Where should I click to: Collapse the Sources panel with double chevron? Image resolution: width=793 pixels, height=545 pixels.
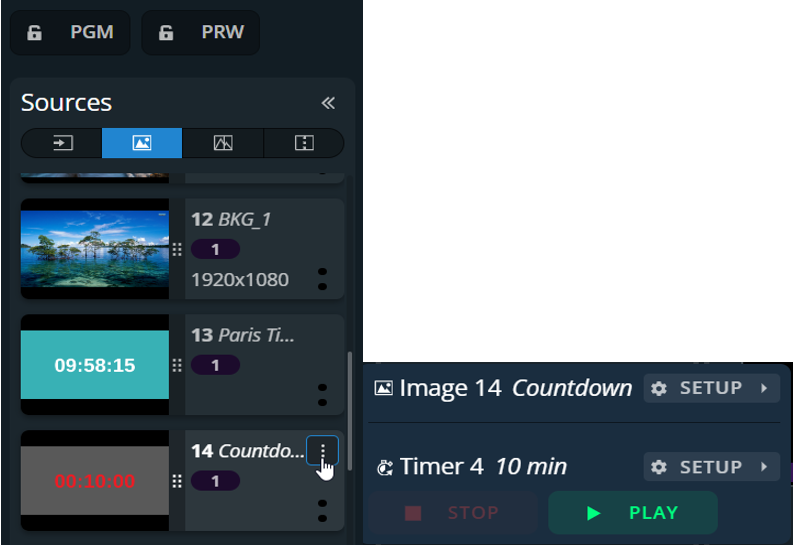point(328,103)
